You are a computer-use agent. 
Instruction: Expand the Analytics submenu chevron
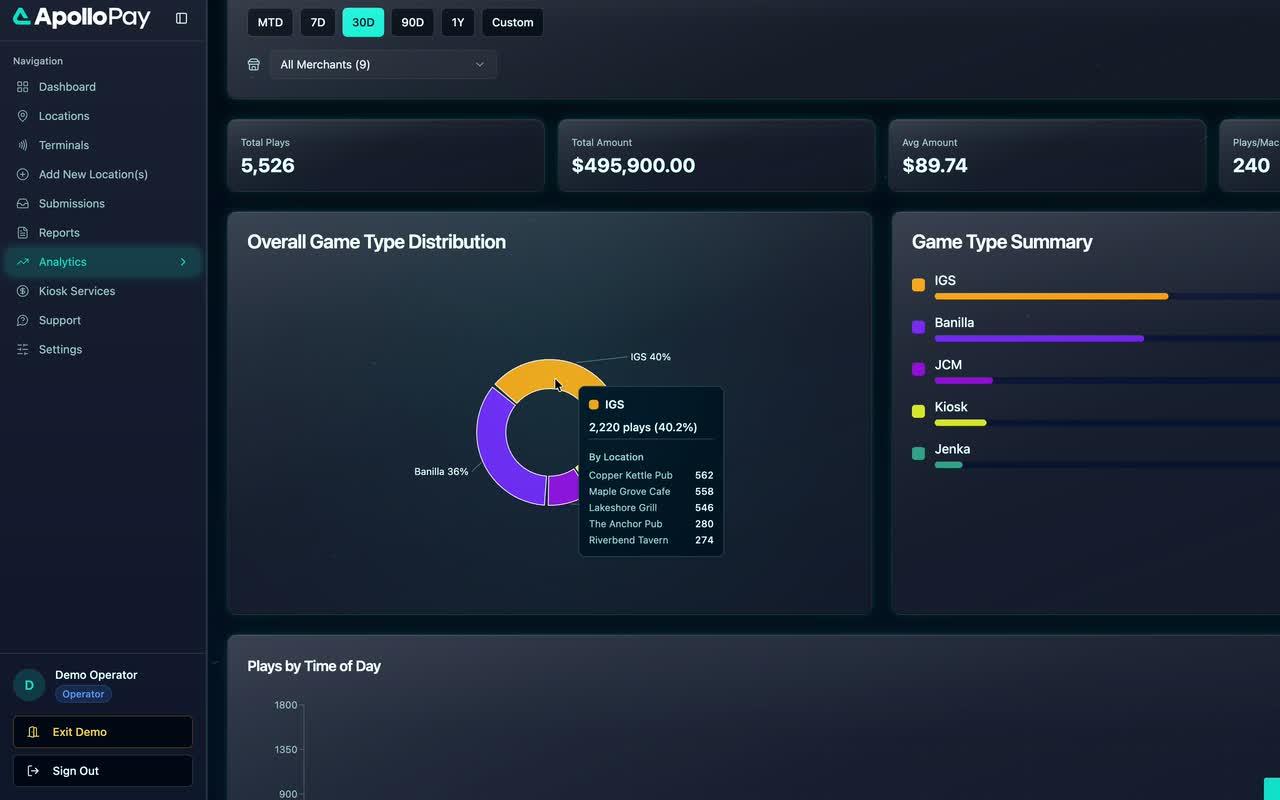[x=183, y=262]
